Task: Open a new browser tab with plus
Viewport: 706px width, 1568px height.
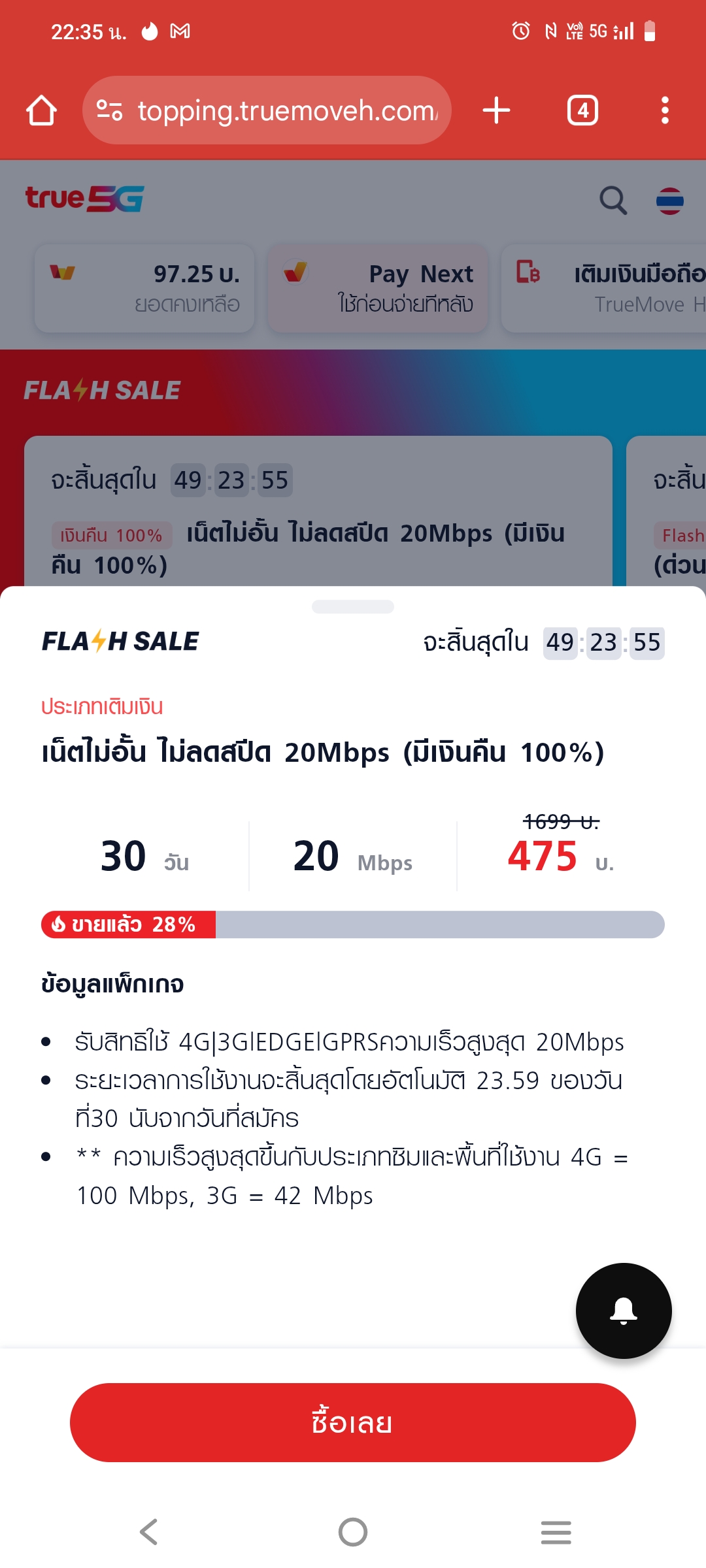Action: point(496,110)
